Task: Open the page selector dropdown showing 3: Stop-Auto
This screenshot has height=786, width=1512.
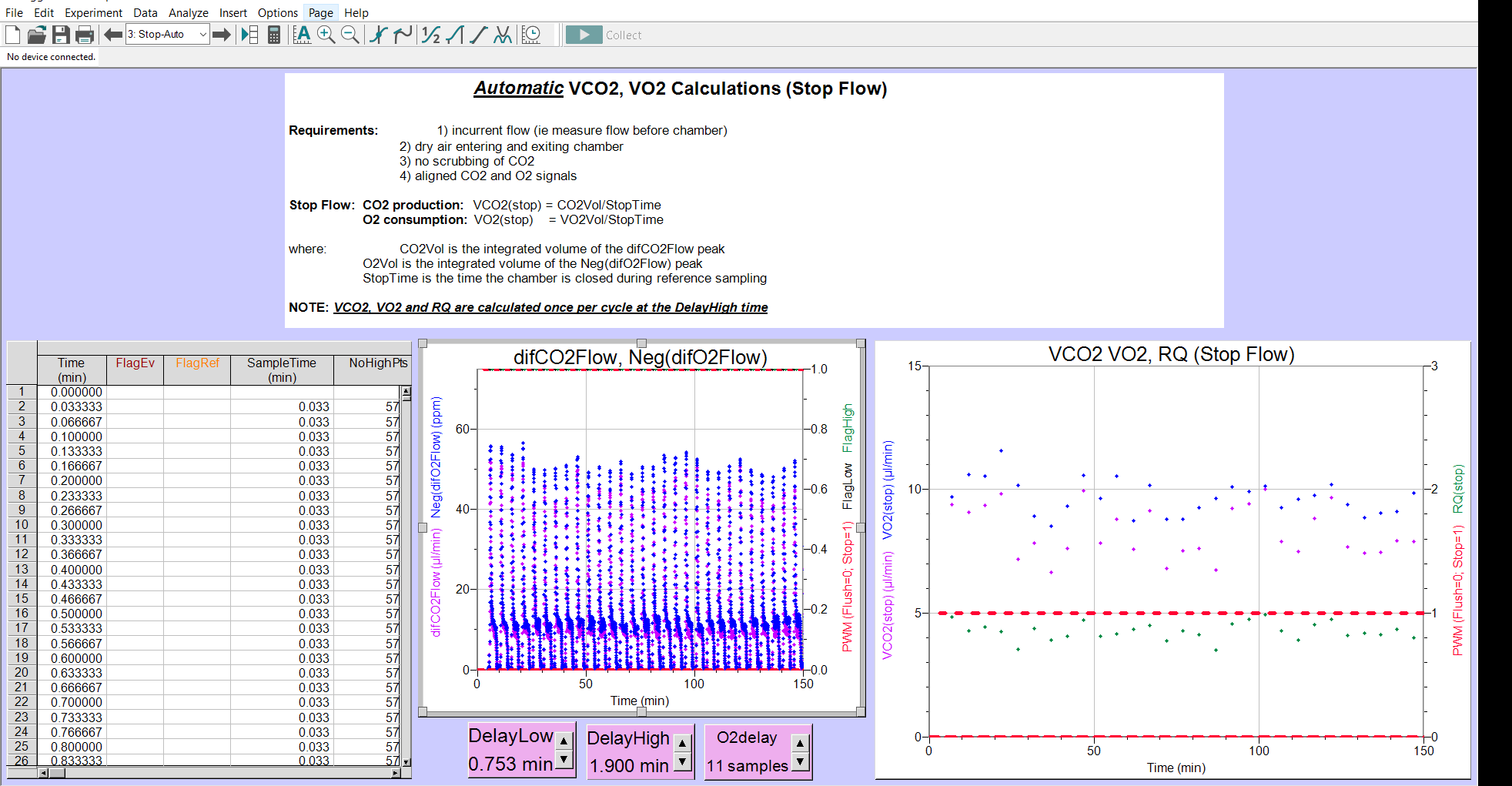Action: point(168,35)
